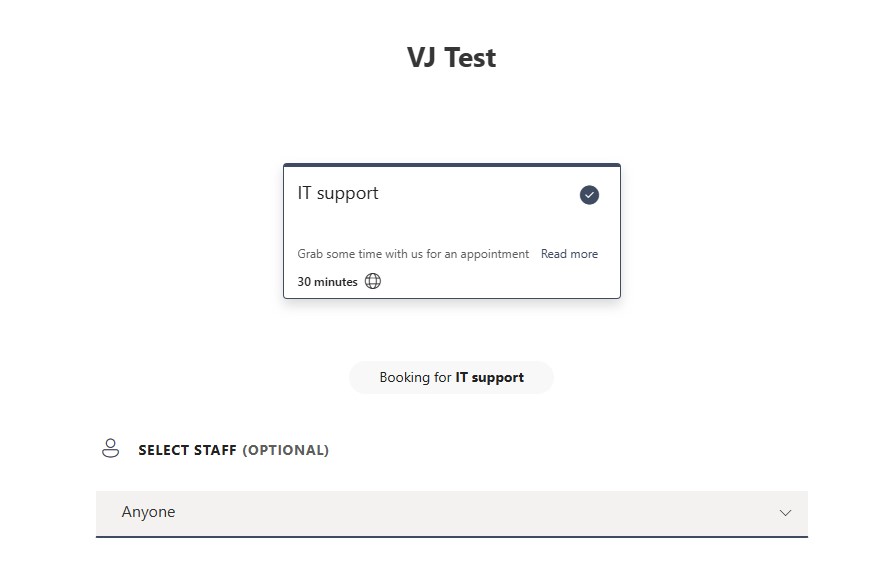
Task: Open the Anyone staff dropdown
Action: [452, 514]
